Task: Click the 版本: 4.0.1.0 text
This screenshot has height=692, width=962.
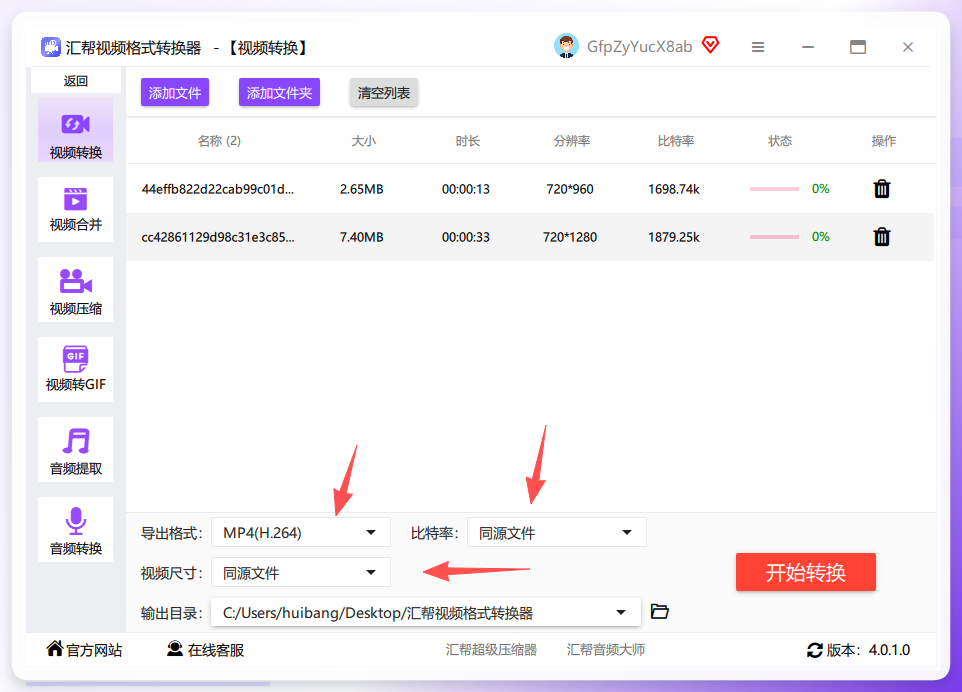Action: [x=868, y=650]
